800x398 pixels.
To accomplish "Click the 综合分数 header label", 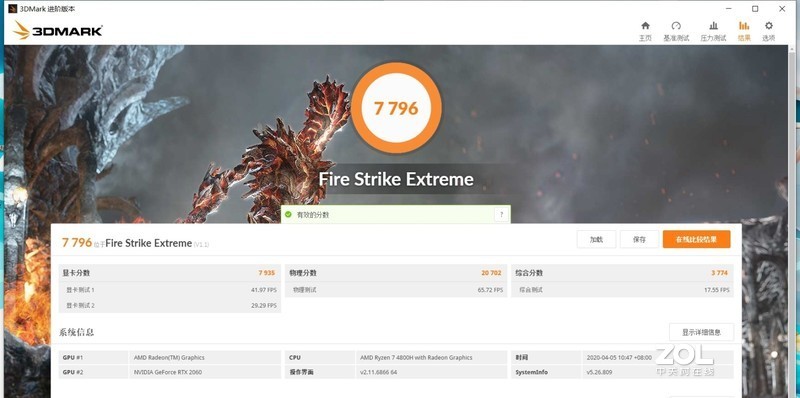I will tap(529, 273).
